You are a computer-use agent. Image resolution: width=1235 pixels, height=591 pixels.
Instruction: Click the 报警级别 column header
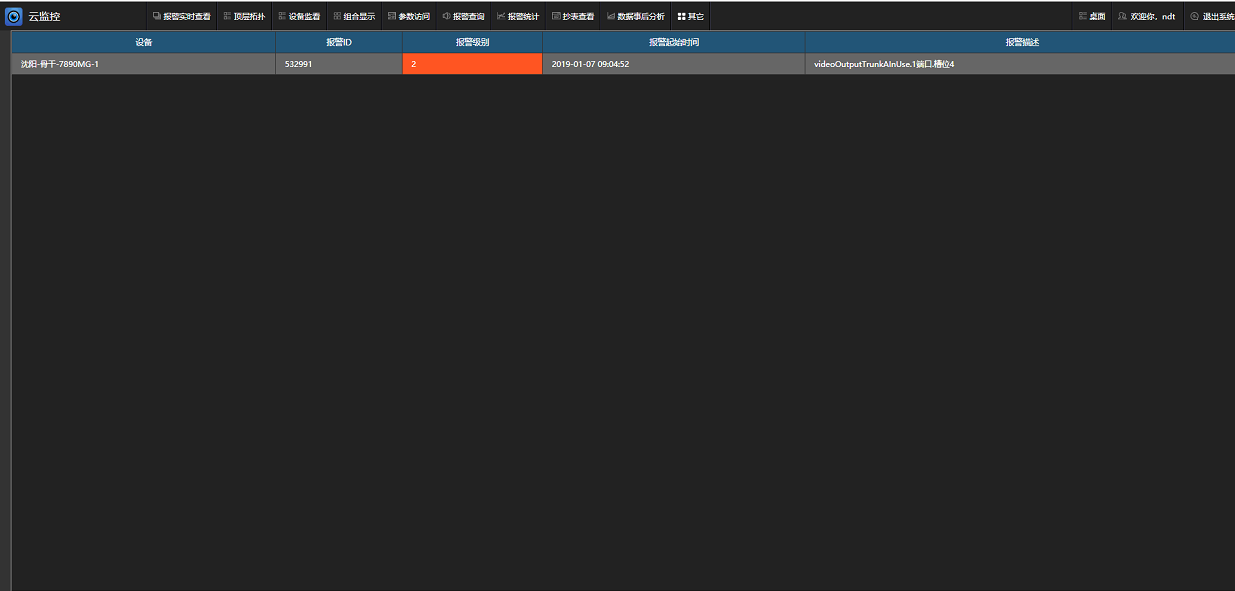pyautogui.click(x=472, y=42)
